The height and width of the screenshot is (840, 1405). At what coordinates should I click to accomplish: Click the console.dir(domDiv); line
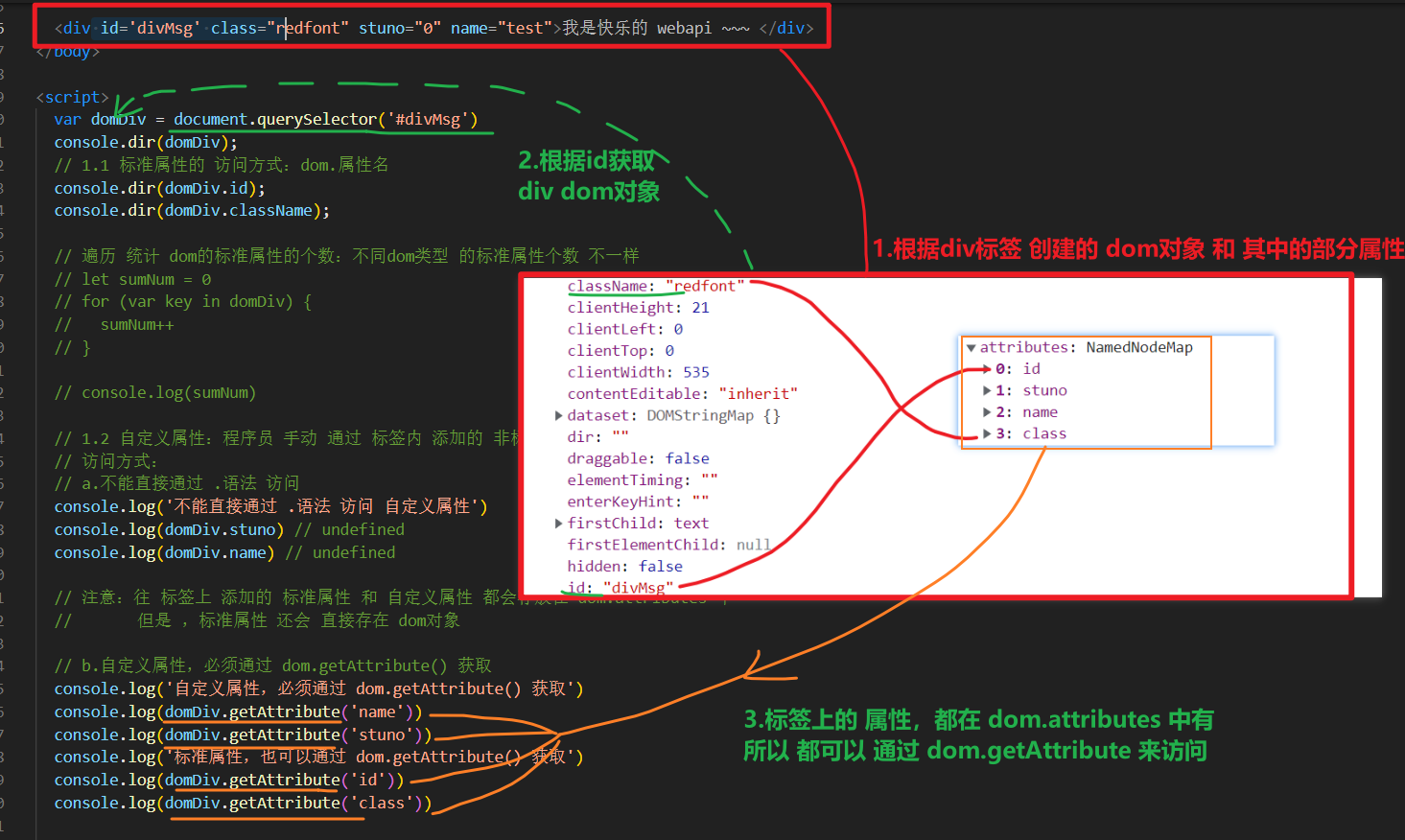coord(146,142)
